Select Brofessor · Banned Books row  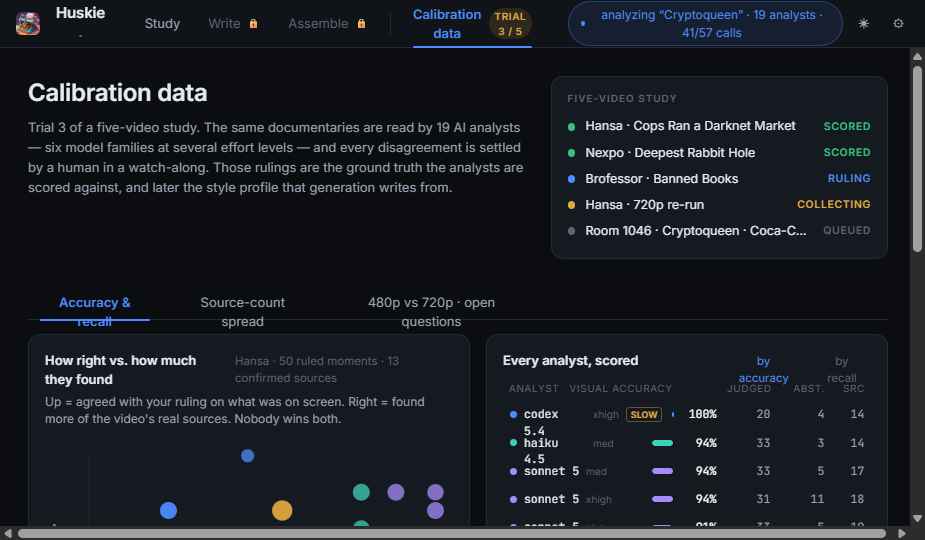719,178
